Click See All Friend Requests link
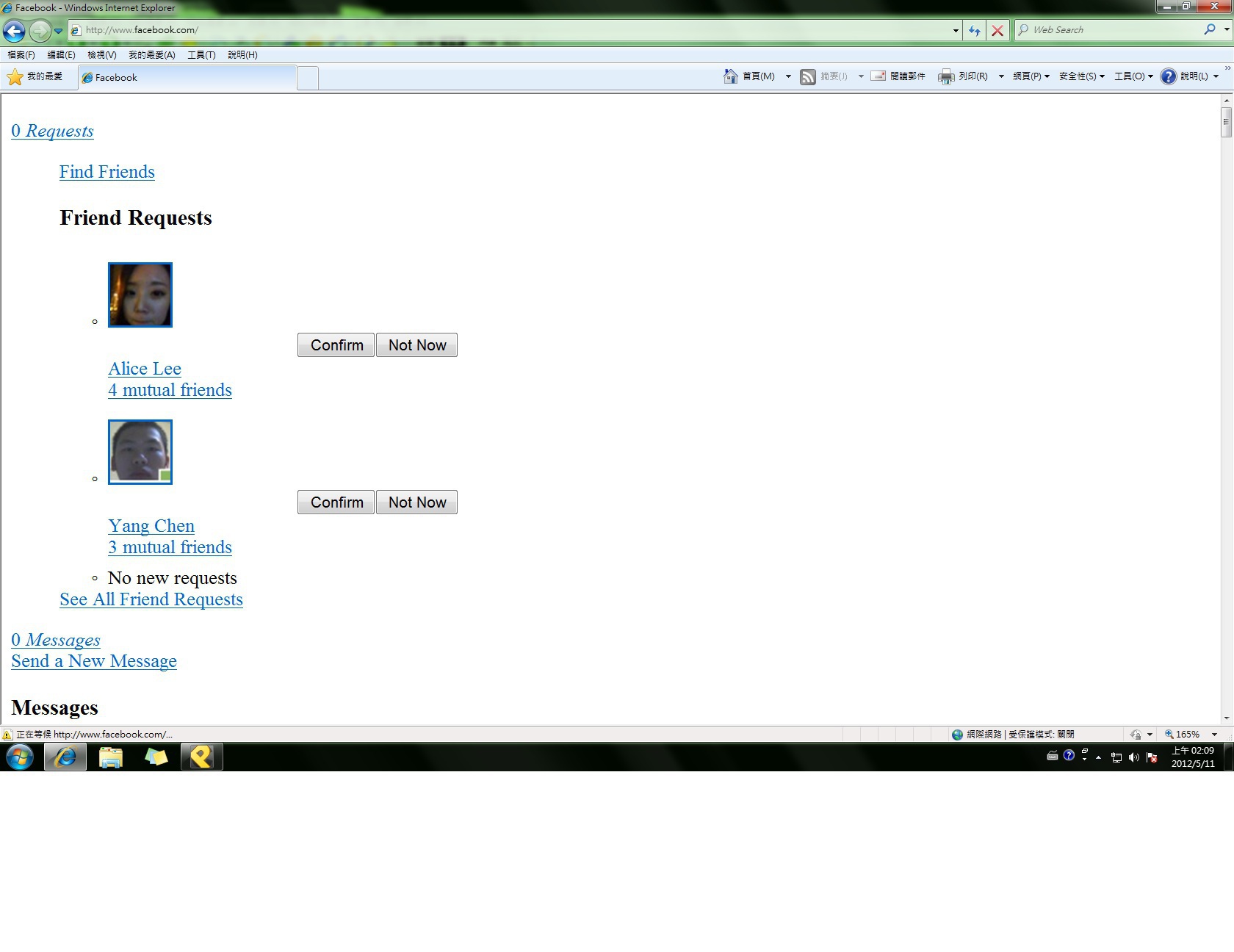 pyautogui.click(x=151, y=599)
